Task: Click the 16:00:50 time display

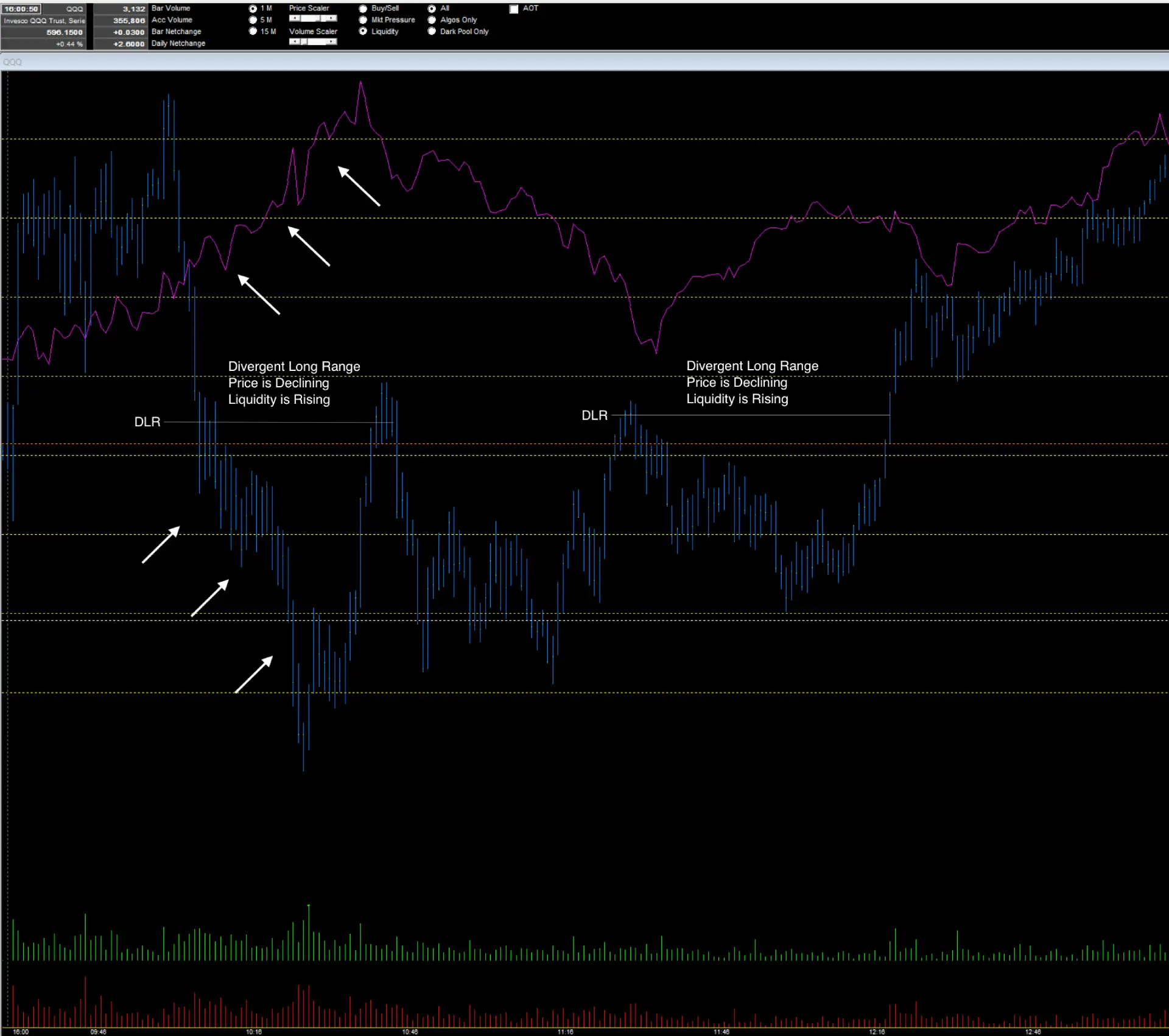Action: pyautogui.click(x=21, y=9)
